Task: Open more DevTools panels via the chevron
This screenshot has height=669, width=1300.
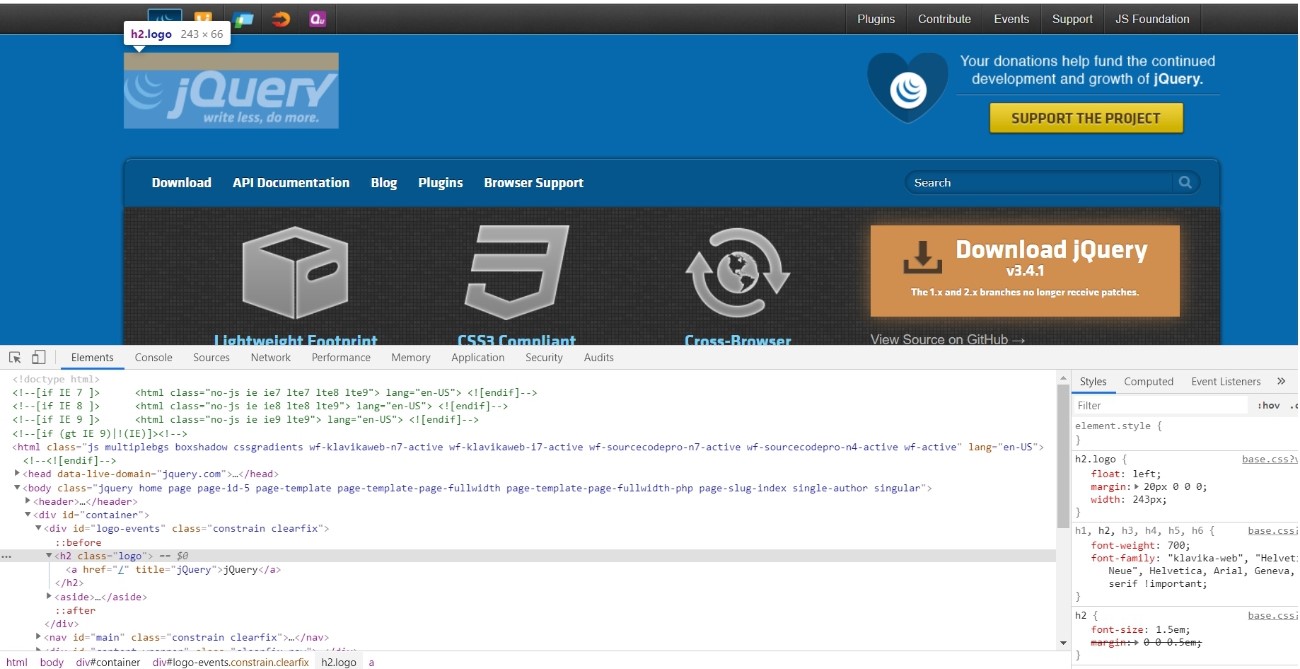Action: pyautogui.click(x=1281, y=381)
